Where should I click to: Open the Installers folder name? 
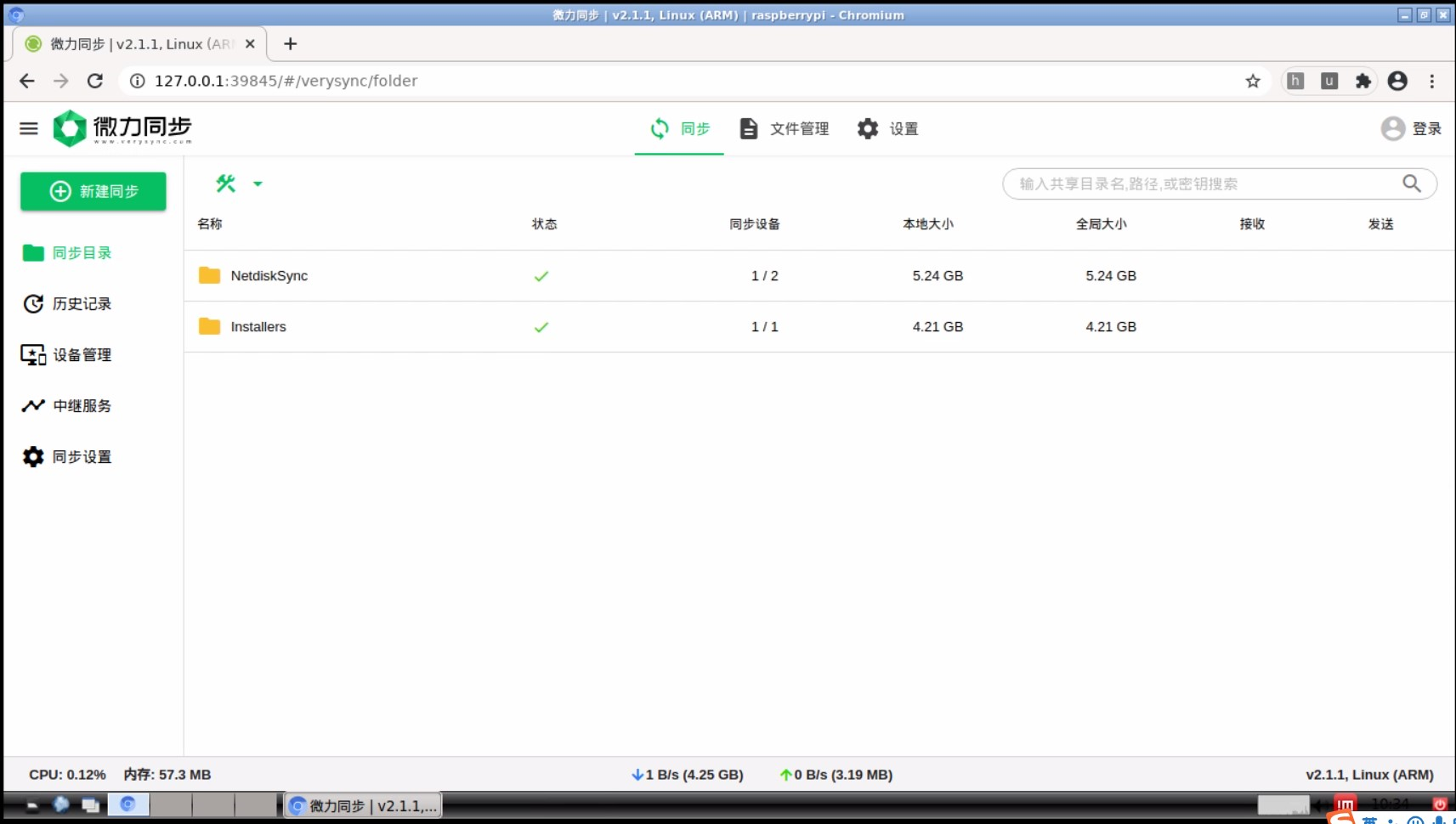258,326
